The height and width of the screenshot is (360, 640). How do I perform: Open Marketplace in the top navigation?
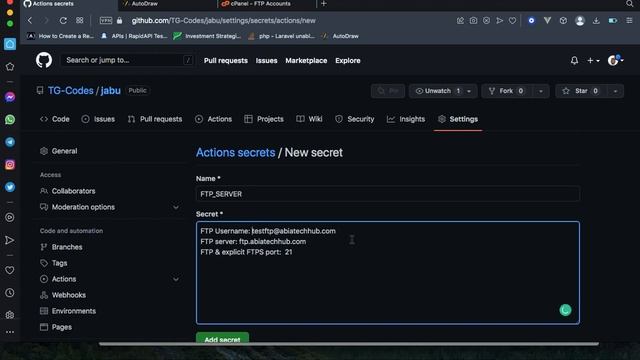coord(306,60)
